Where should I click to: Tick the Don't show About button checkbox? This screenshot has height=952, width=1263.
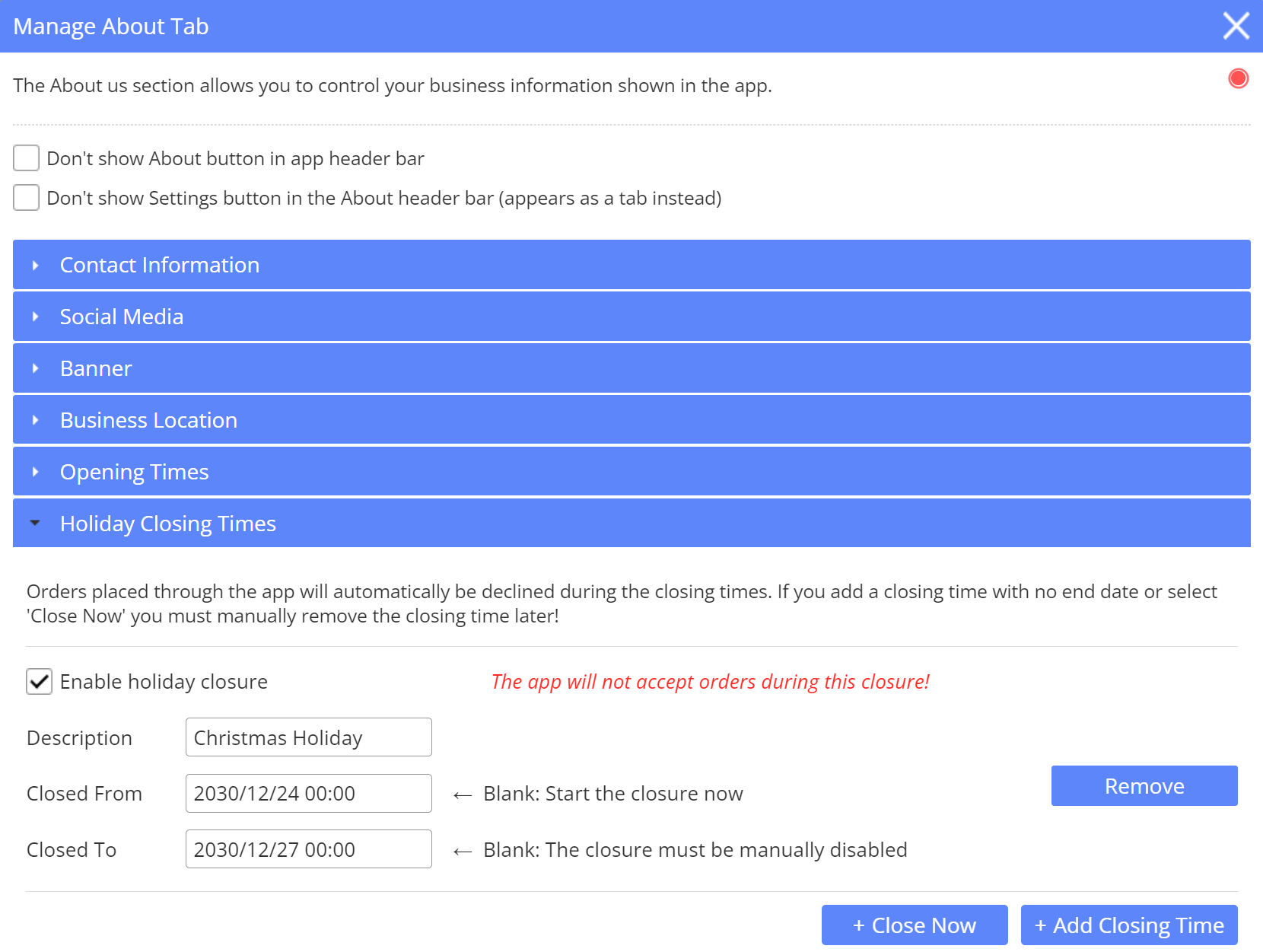[x=27, y=158]
